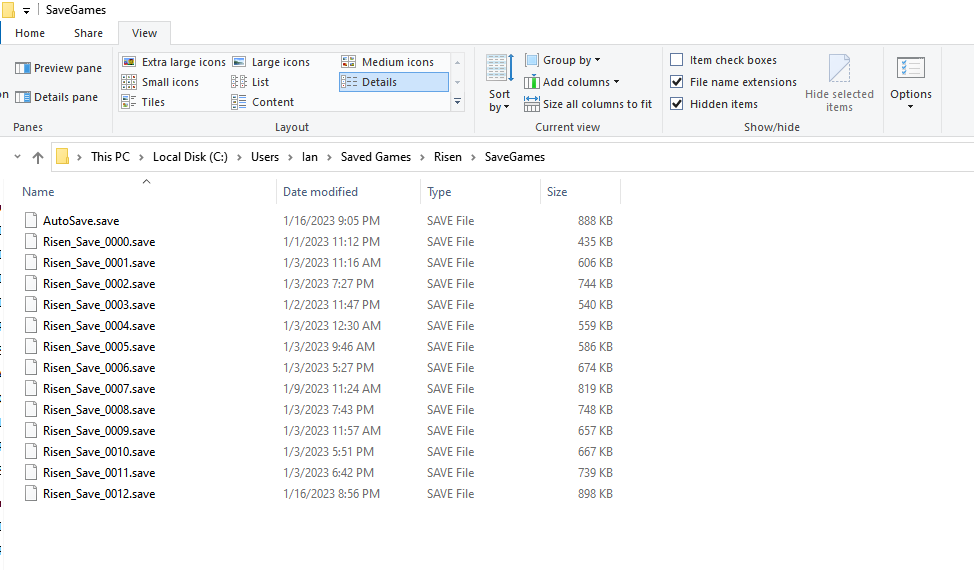Viewport: 974px width, 570px height.
Task: Enable Item check boxes option
Action: tap(677, 60)
